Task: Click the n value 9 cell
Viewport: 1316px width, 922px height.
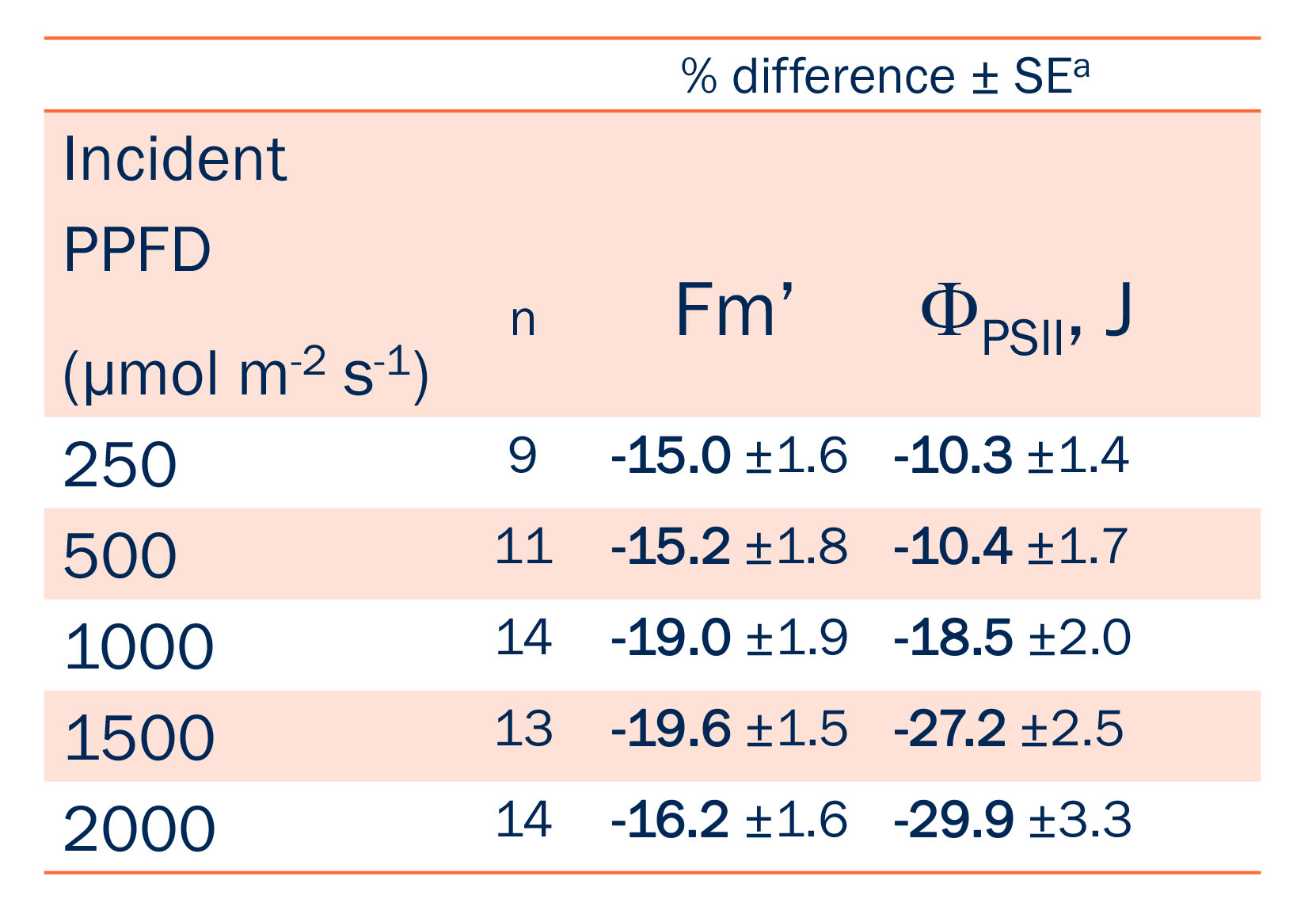Action: click(x=523, y=455)
